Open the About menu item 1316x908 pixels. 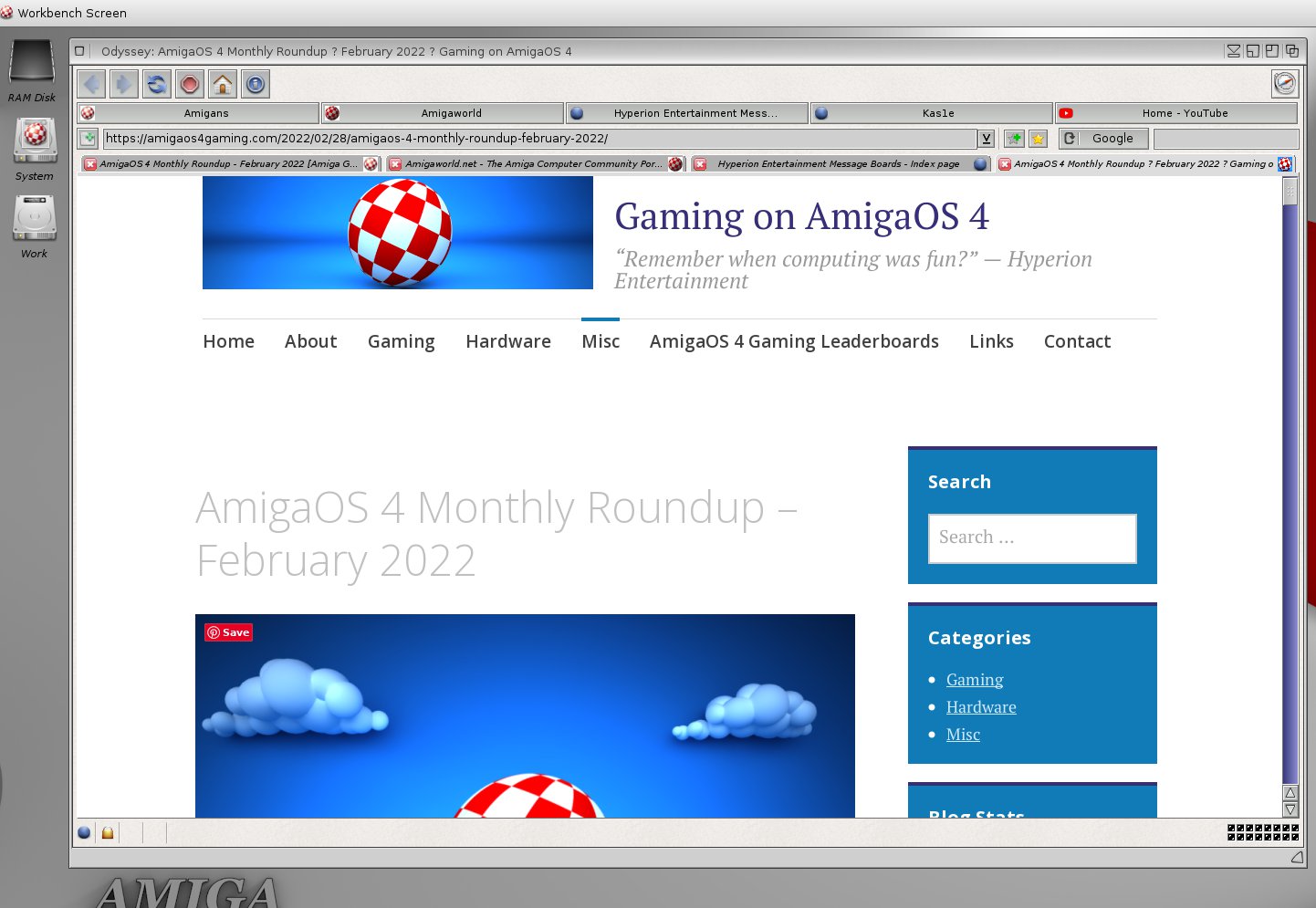tap(310, 341)
